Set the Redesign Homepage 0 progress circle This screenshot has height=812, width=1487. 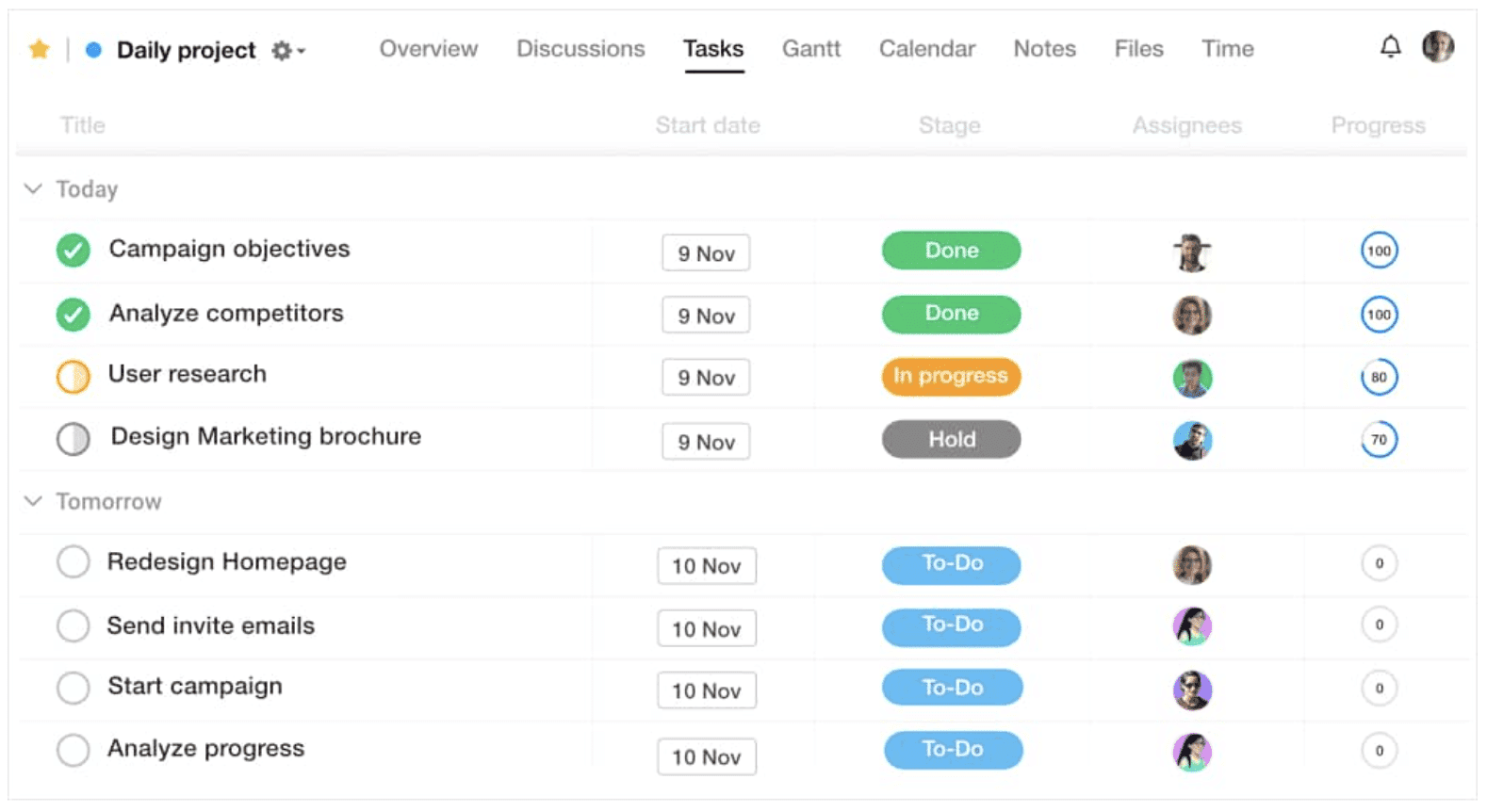click(x=1379, y=563)
